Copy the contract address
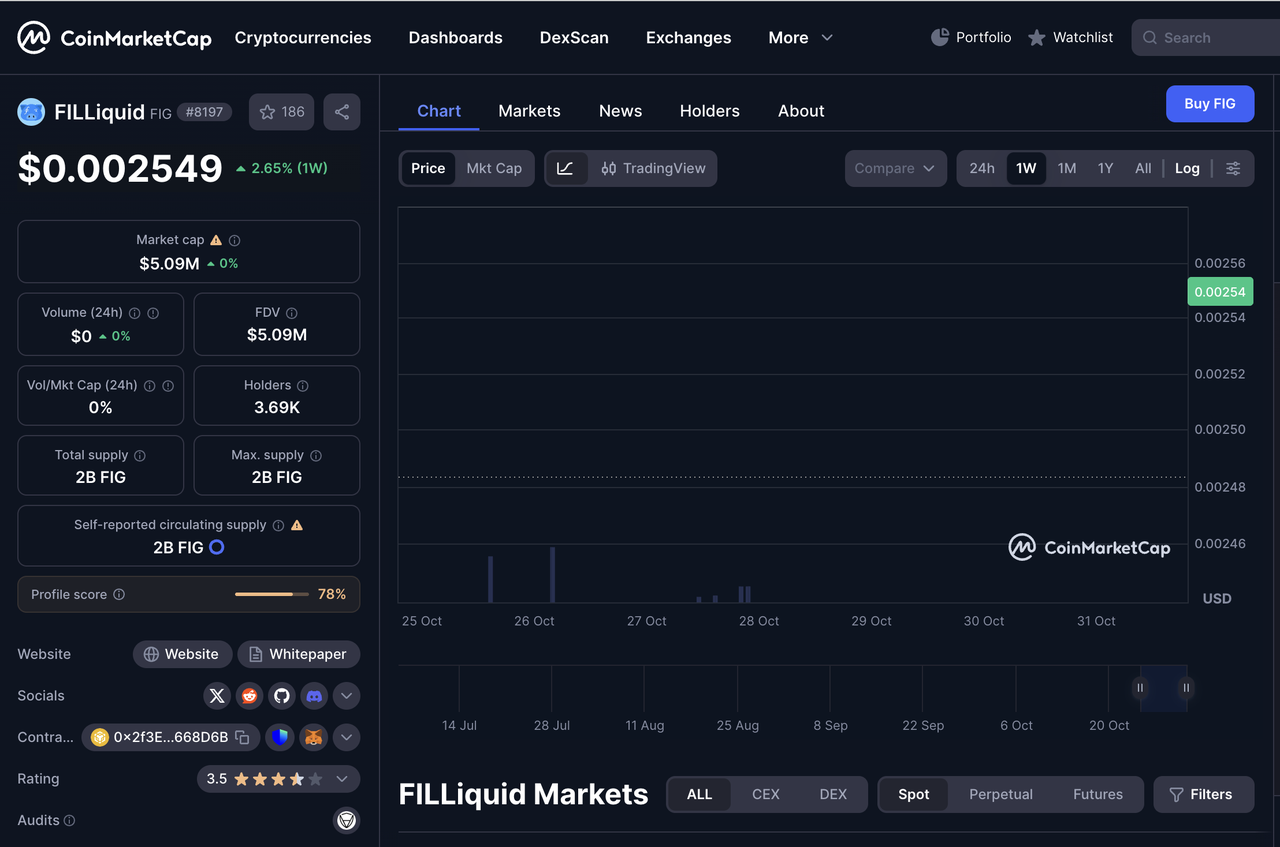Image resolution: width=1280 pixels, height=847 pixels. coord(242,737)
